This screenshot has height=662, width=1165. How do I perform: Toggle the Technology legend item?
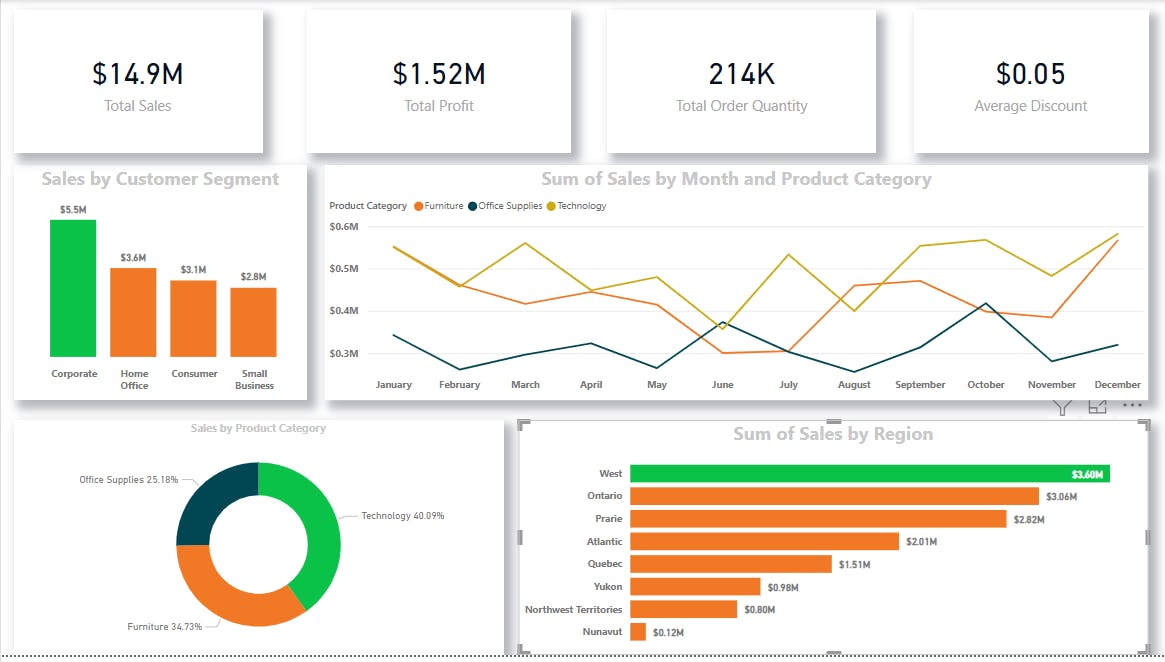pyautogui.click(x=577, y=205)
